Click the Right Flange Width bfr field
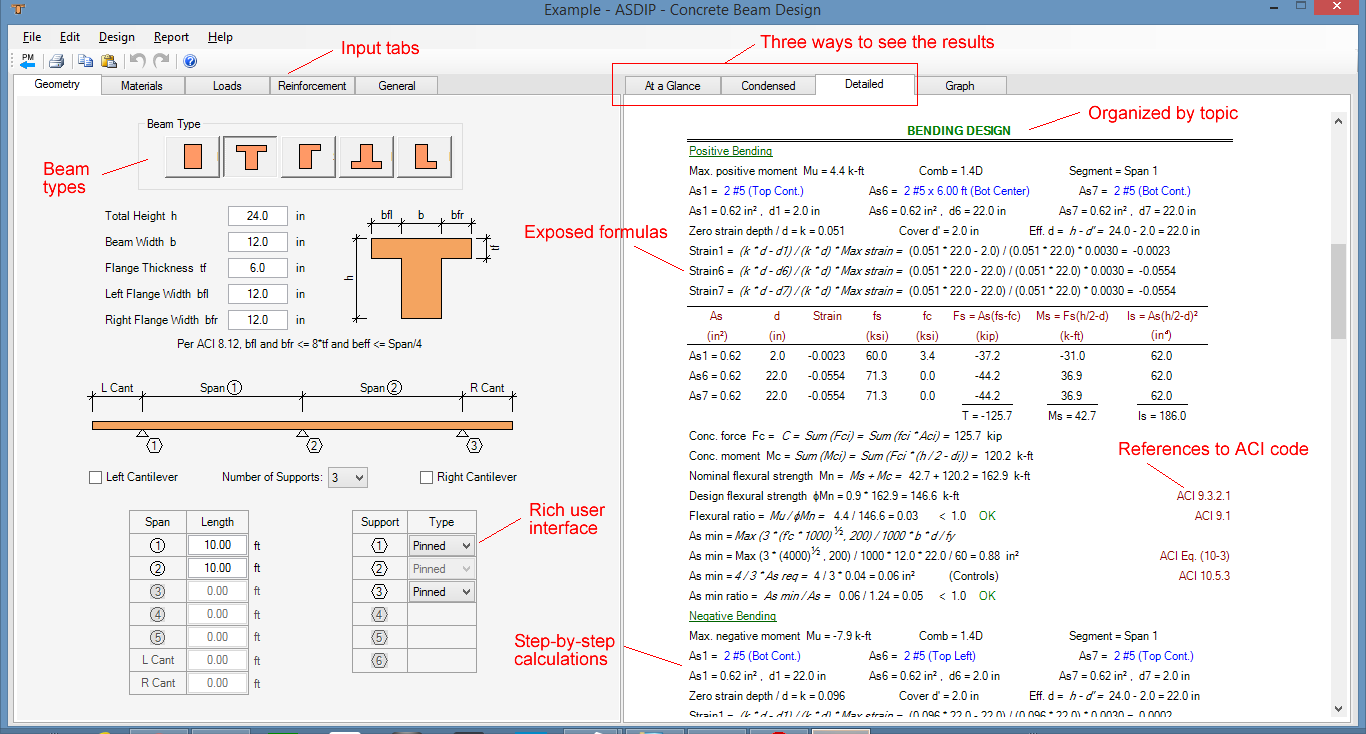Screen dimensions: 1366x734 point(258,320)
